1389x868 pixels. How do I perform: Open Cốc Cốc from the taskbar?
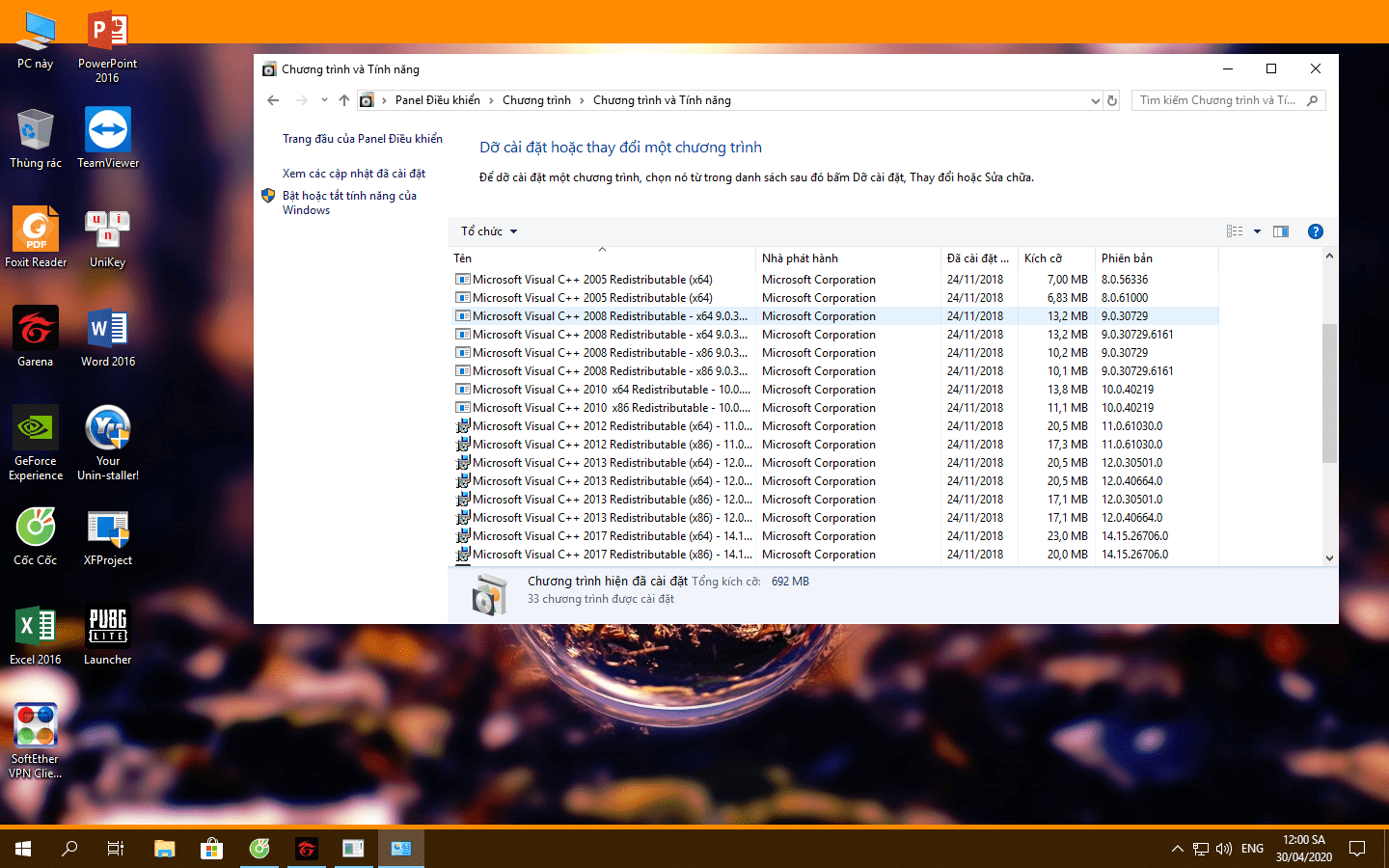coord(259,849)
